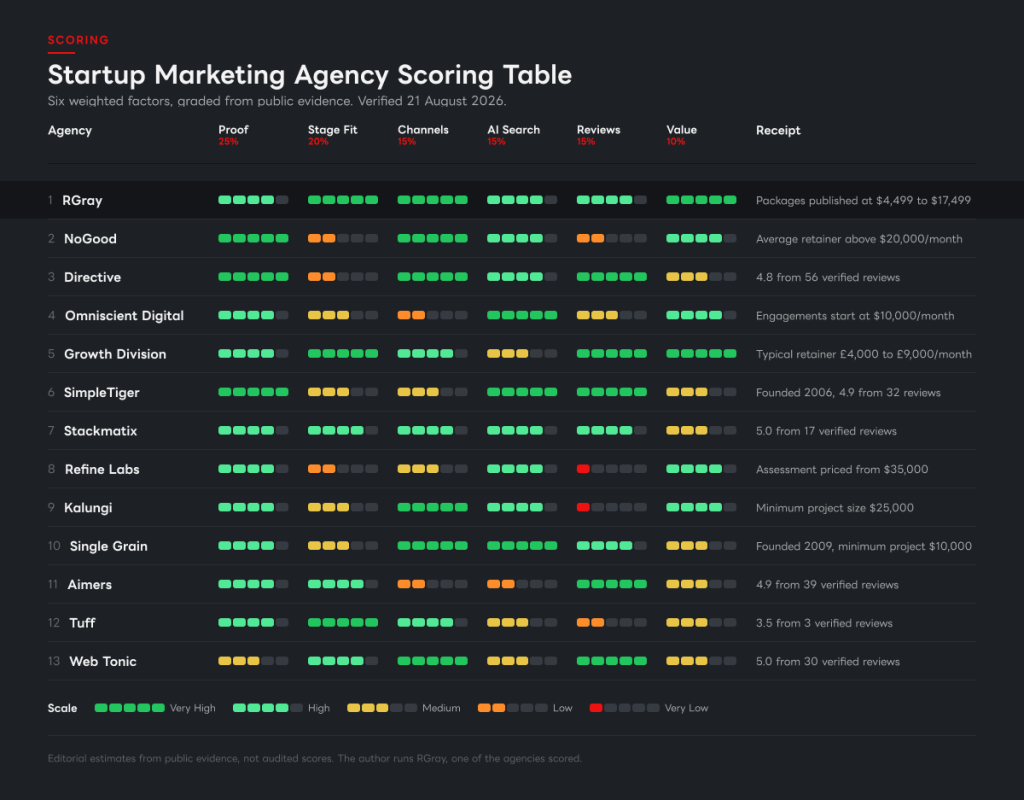Select the RGray agency name
The width and height of the screenshot is (1024, 800).
click(82, 200)
